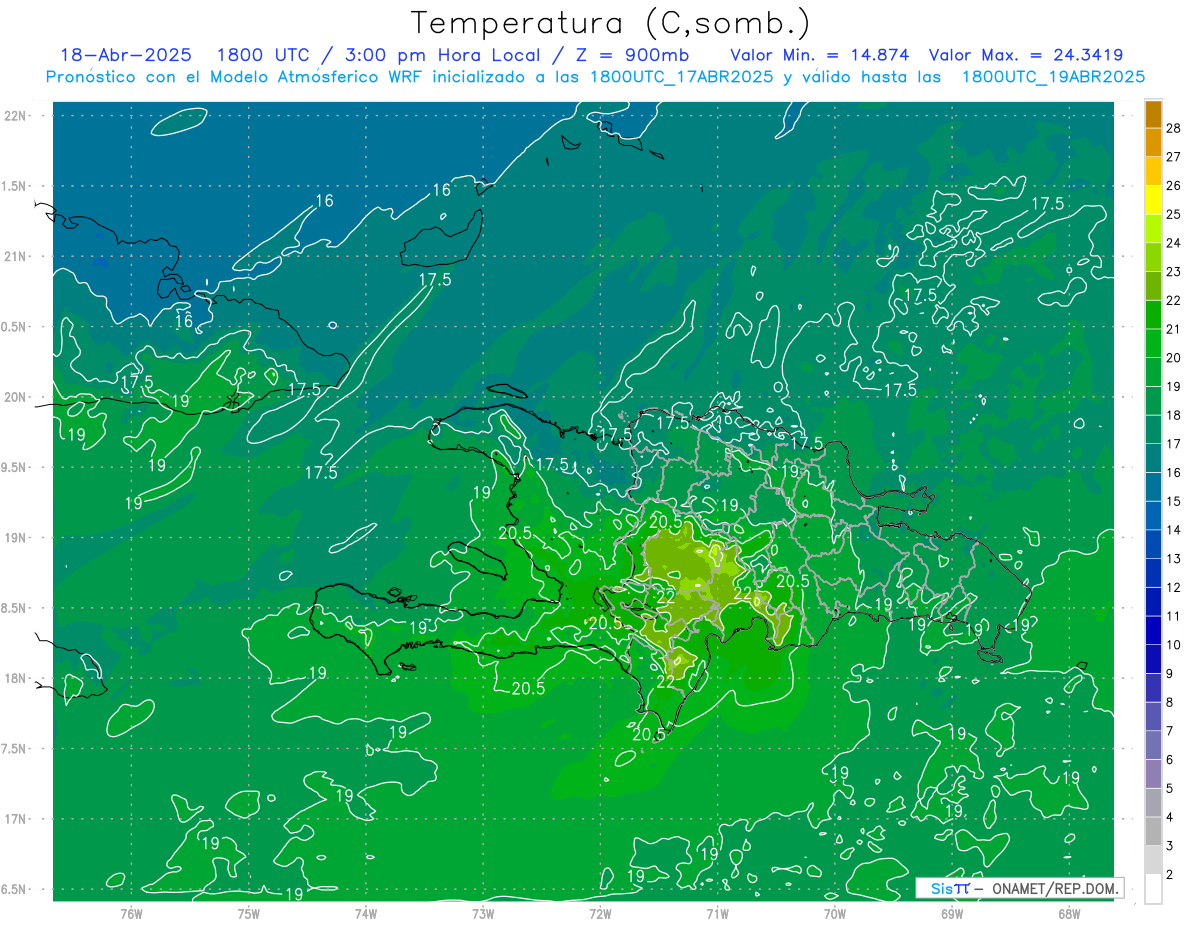Click the date '18-Abr-2025' in the header
1200x927 pixels.
point(125,55)
